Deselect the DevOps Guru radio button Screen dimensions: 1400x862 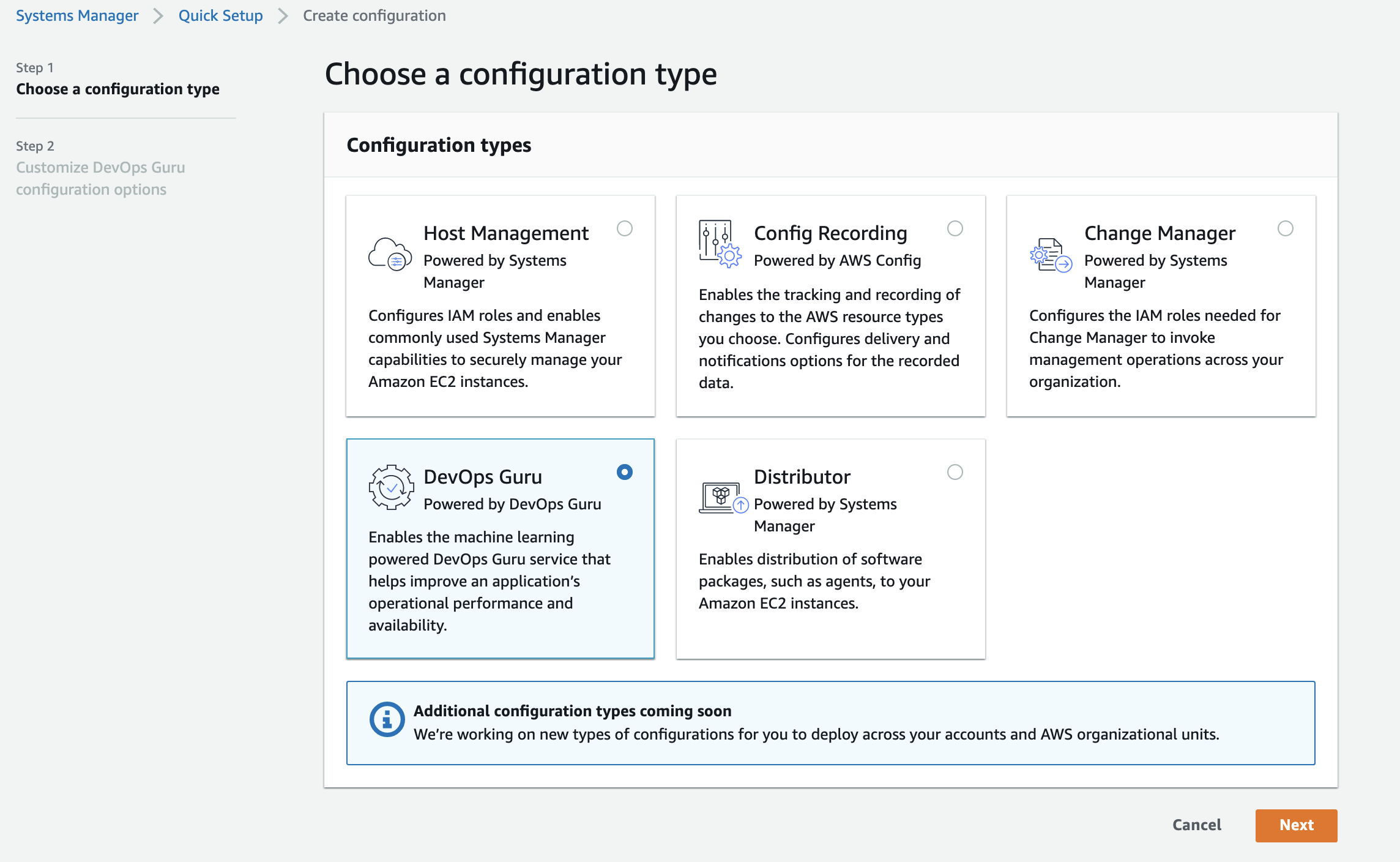click(624, 472)
